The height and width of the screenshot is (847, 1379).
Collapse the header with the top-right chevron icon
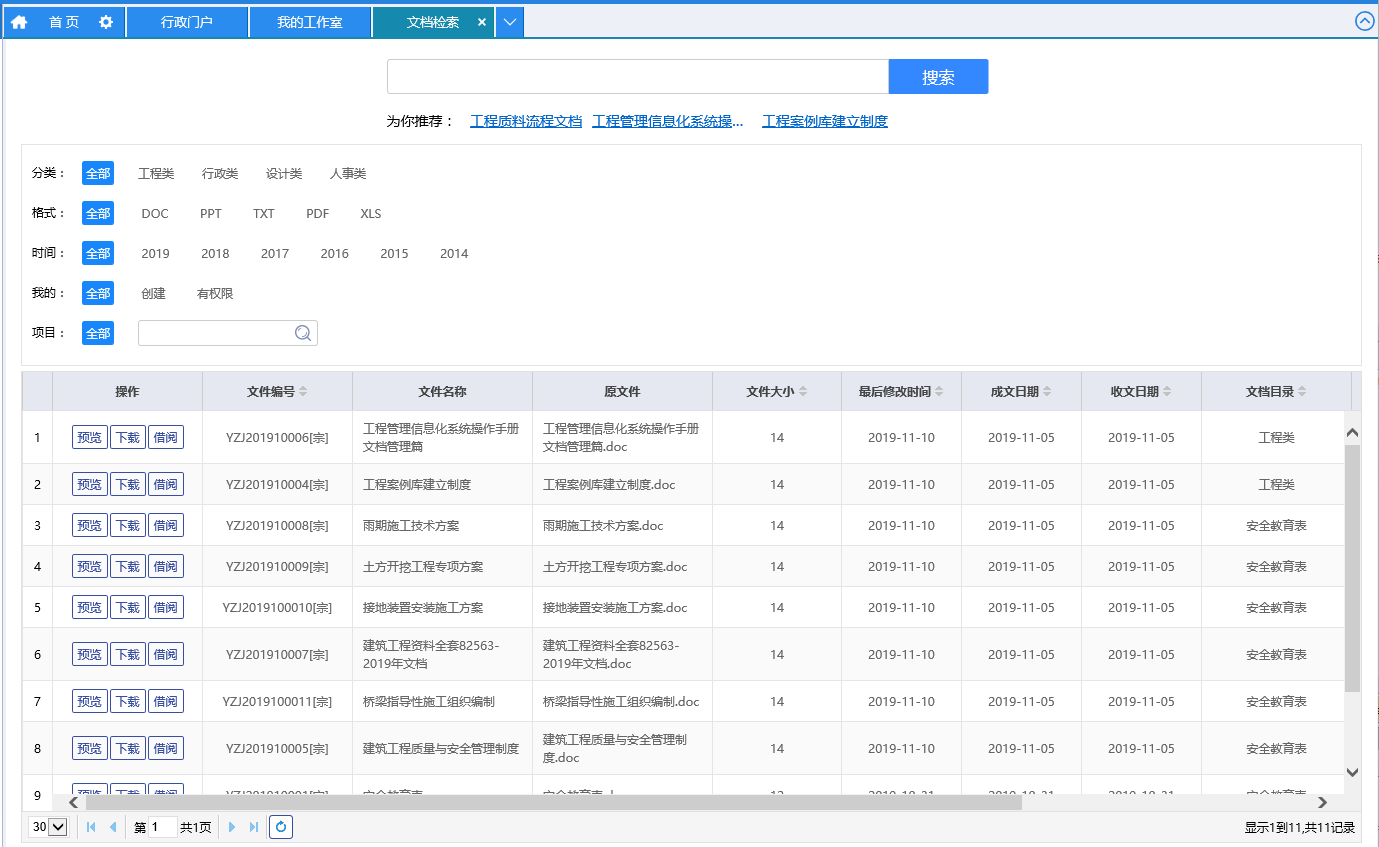tap(1364, 21)
